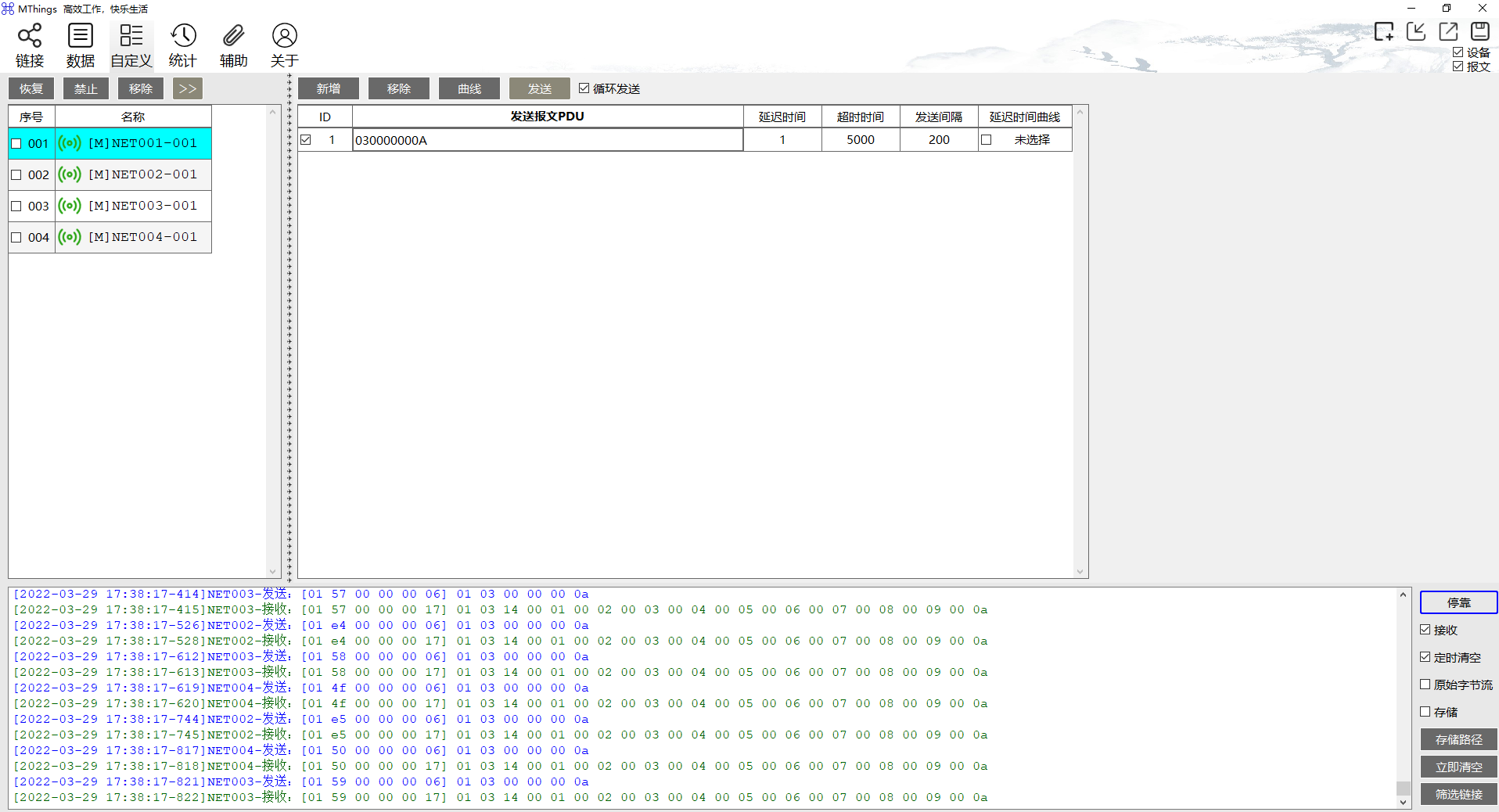1499x812 pixels.
Task: Click the export arrow icon top right
Action: [1448, 31]
